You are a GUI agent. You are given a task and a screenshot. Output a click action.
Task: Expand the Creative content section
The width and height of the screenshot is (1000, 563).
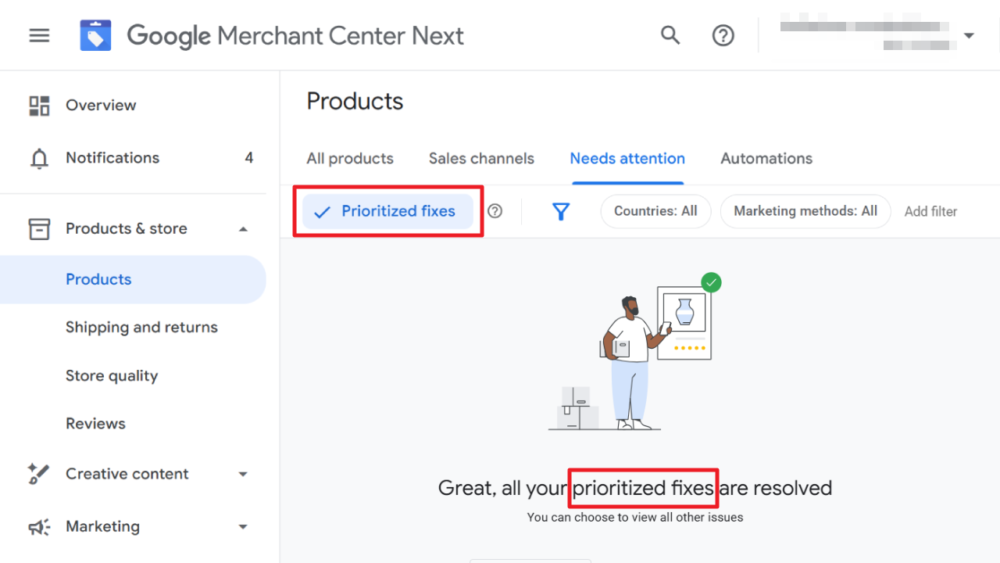tap(243, 474)
